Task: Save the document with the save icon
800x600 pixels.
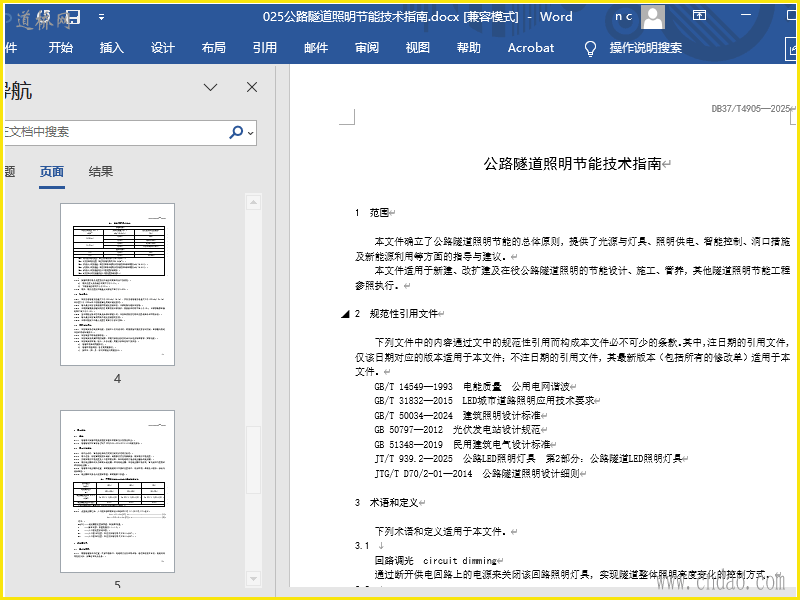Action: 73,17
